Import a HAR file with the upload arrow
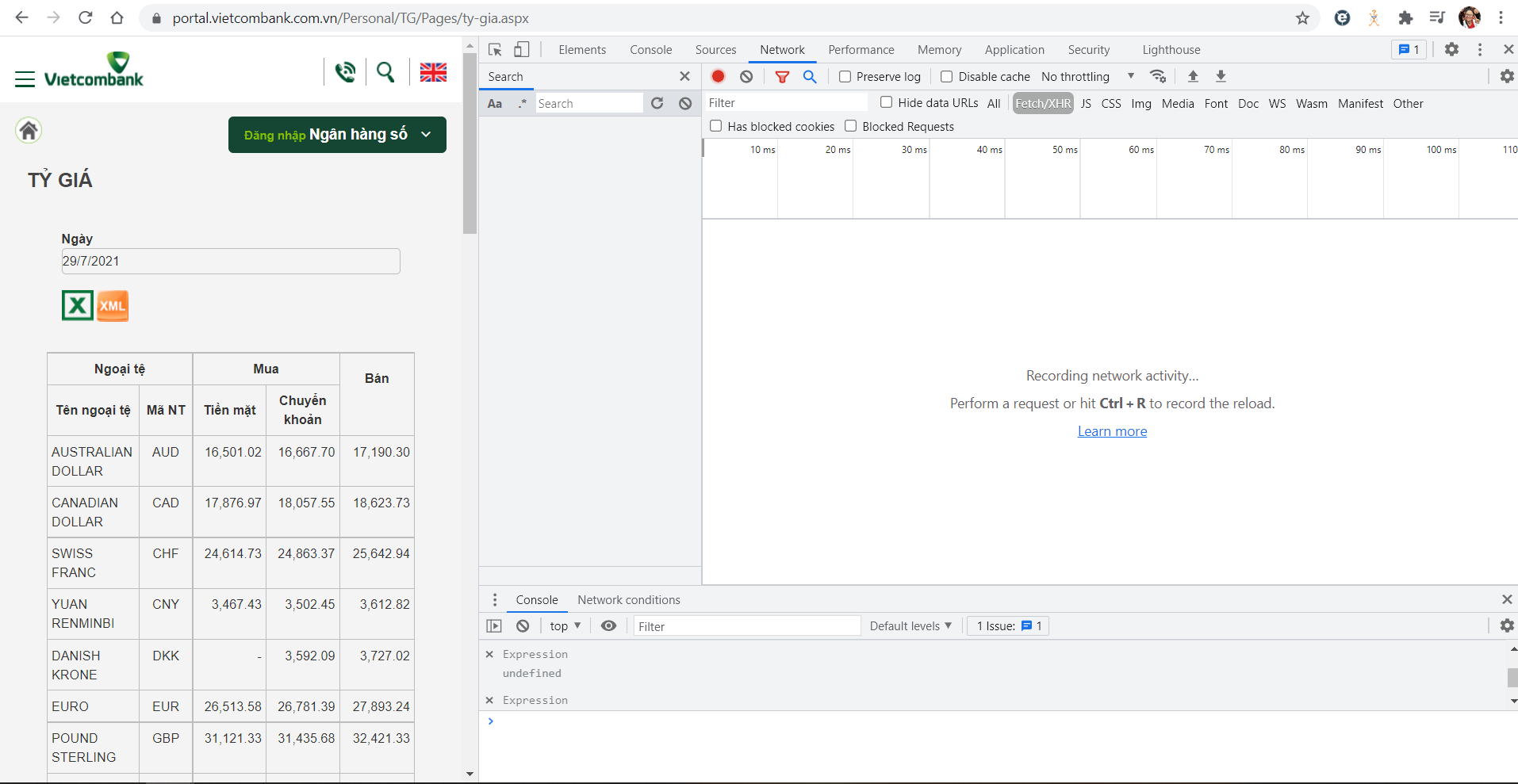This screenshot has width=1518, height=784. (1193, 76)
